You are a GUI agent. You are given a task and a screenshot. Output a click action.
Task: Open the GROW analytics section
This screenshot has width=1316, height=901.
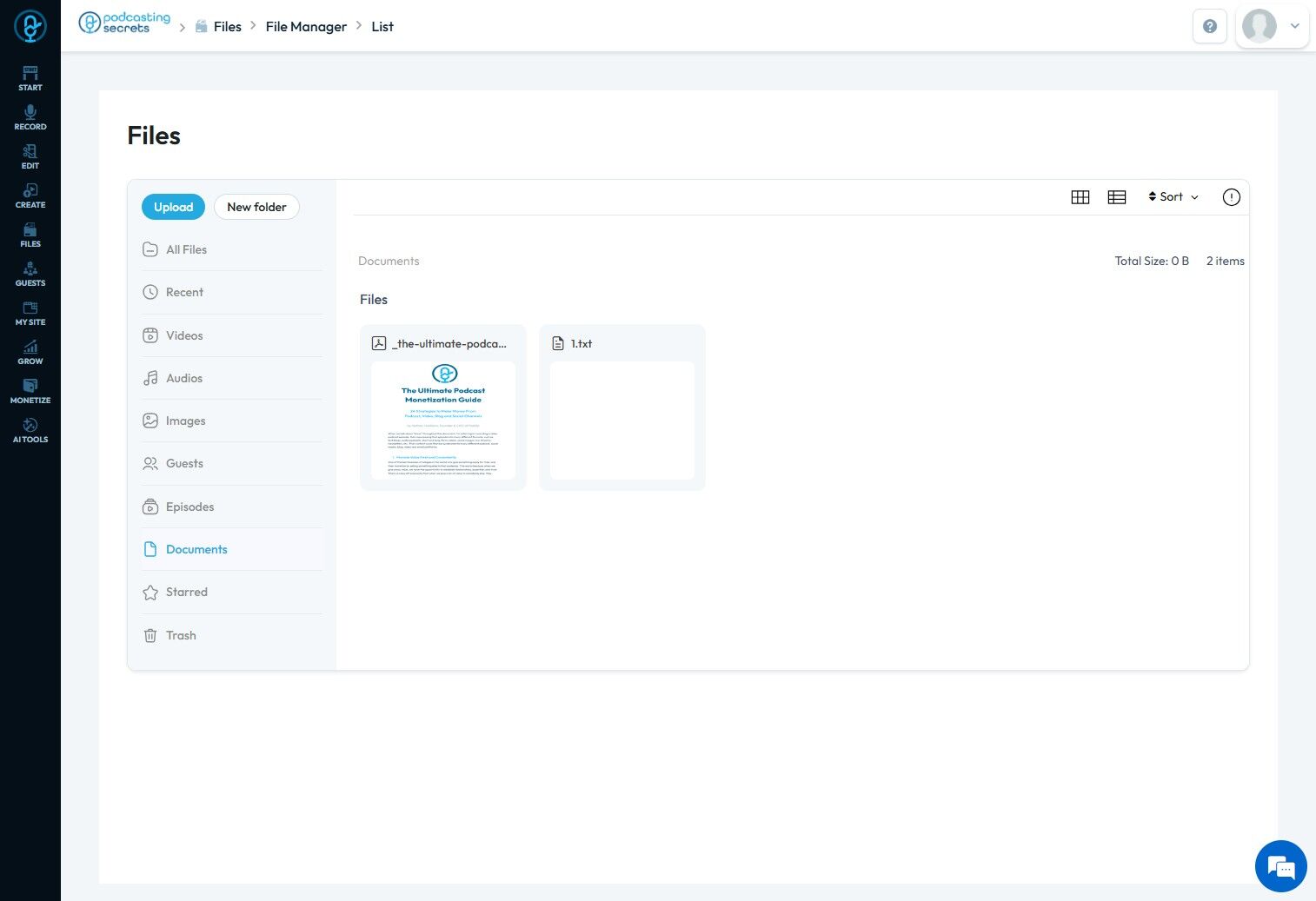tap(30, 352)
